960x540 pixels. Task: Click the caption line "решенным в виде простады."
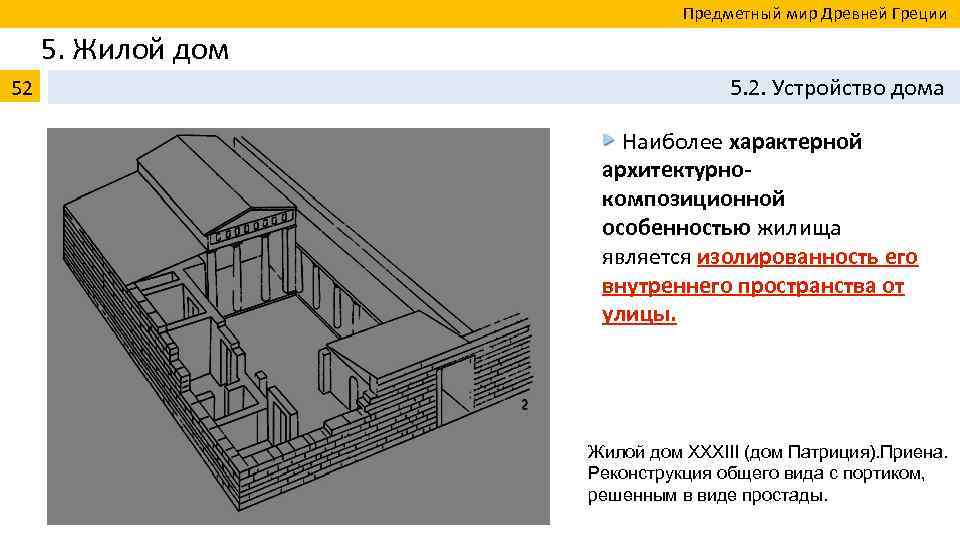tap(707, 495)
